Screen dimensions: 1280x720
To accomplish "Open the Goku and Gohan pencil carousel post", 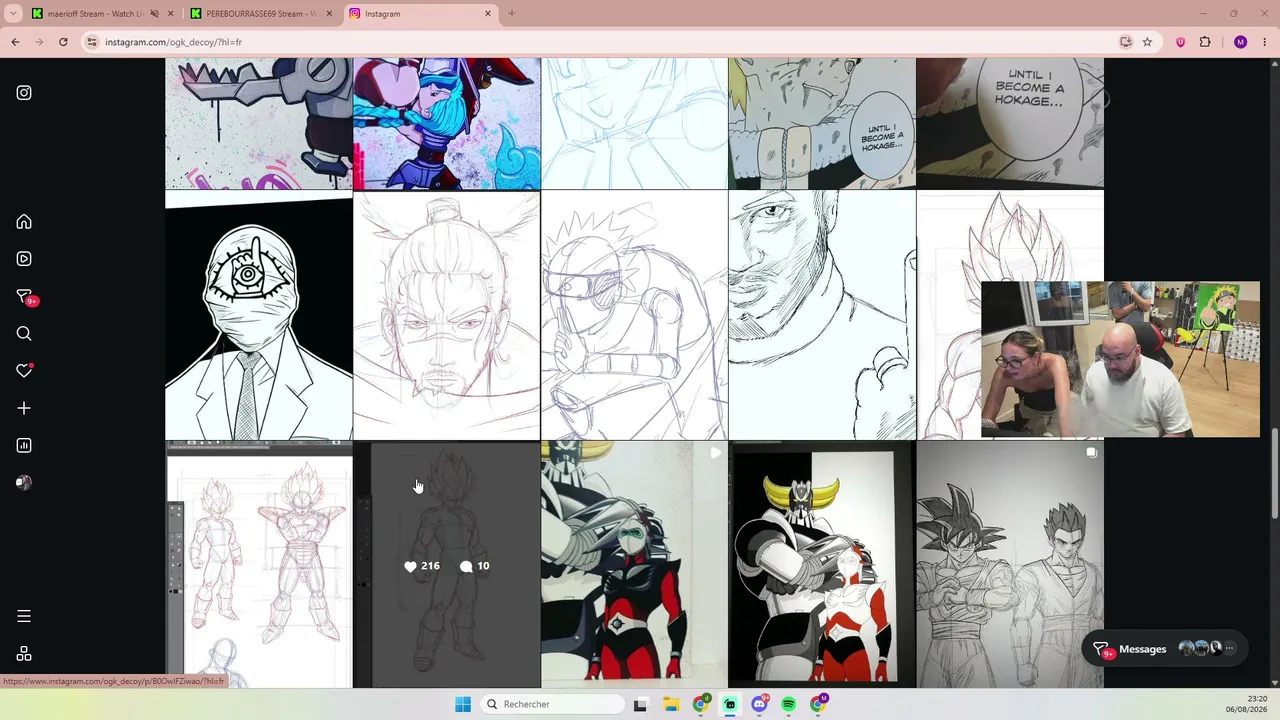I will point(1010,565).
